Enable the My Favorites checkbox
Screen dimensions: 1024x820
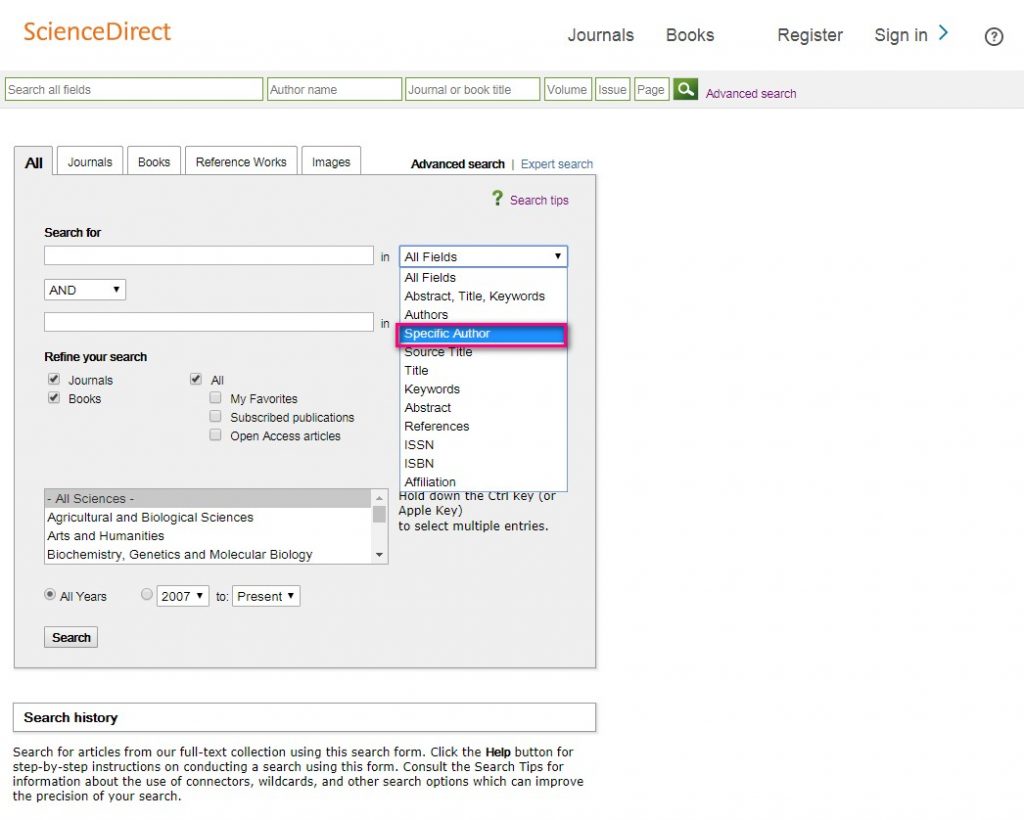(x=215, y=397)
